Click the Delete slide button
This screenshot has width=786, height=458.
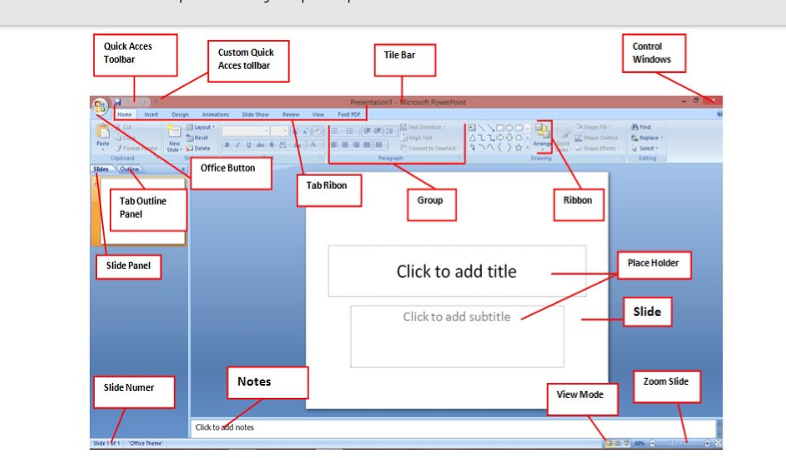199,148
